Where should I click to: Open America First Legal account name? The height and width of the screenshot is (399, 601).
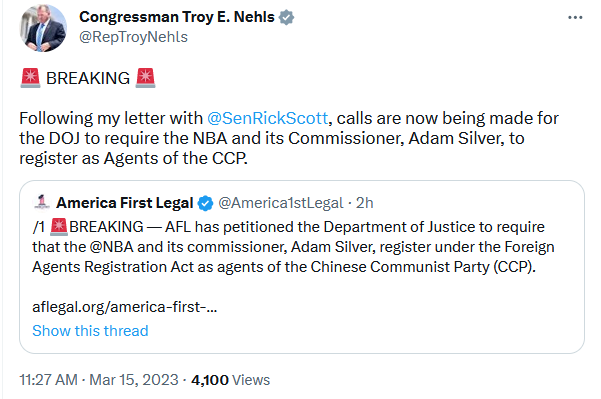[125, 203]
